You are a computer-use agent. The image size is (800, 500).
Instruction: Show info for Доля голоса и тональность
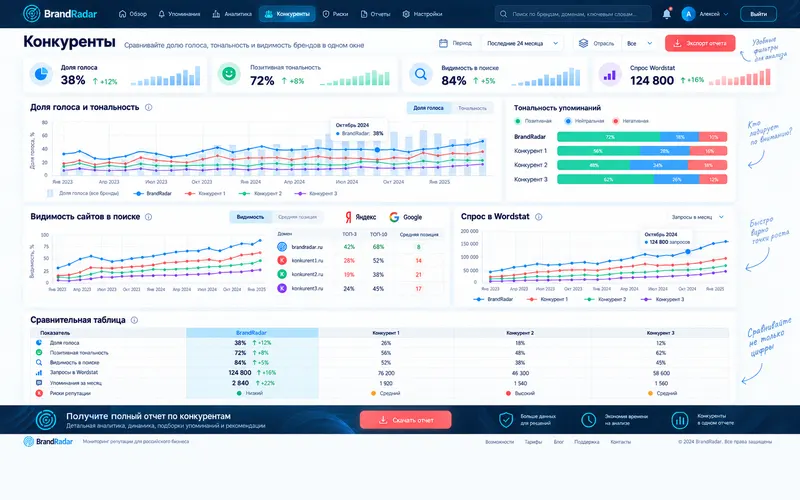148,107
